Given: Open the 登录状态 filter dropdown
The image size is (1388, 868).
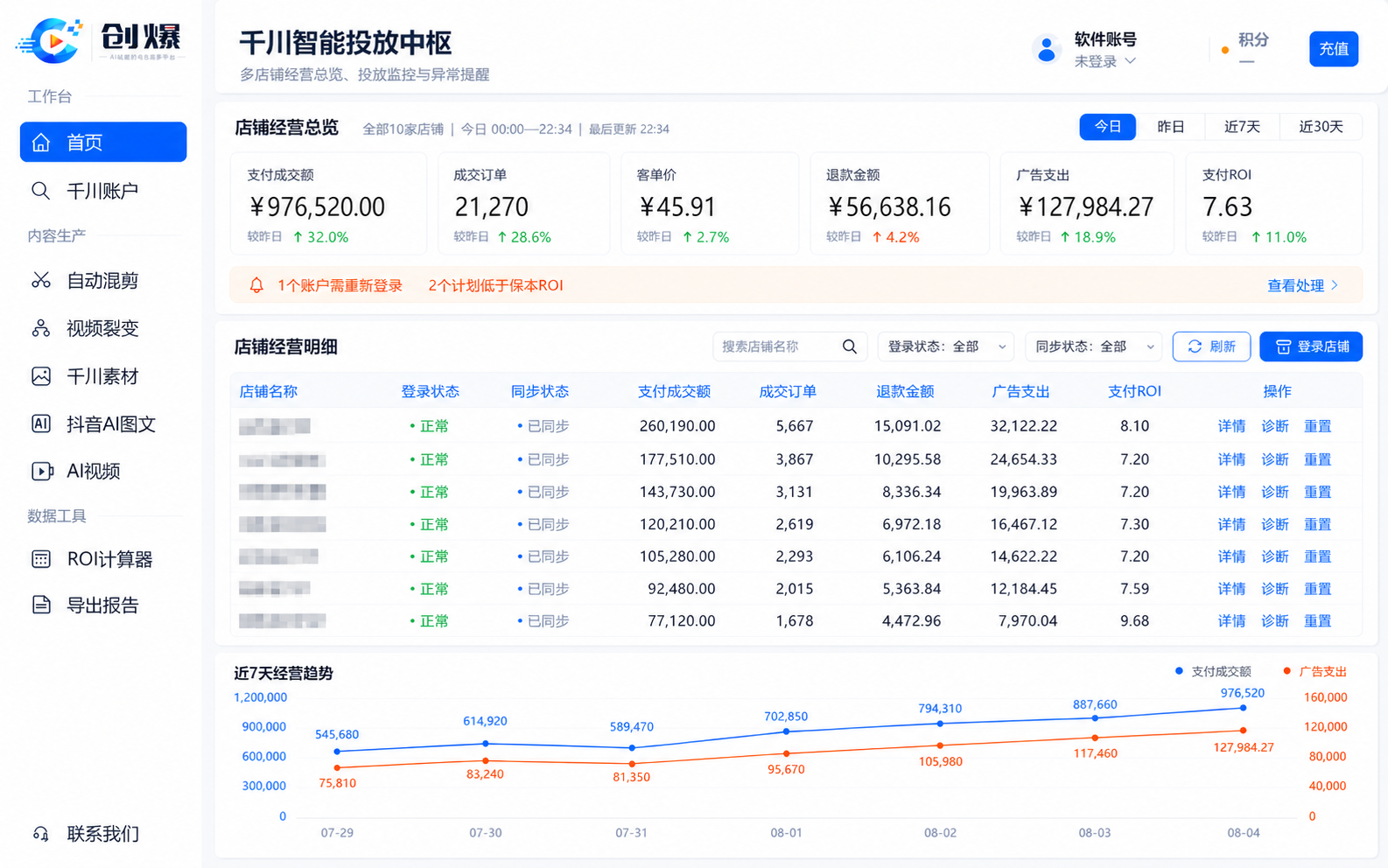Looking at the screenshot, I should pyautogui.click(x=946, y=346).
